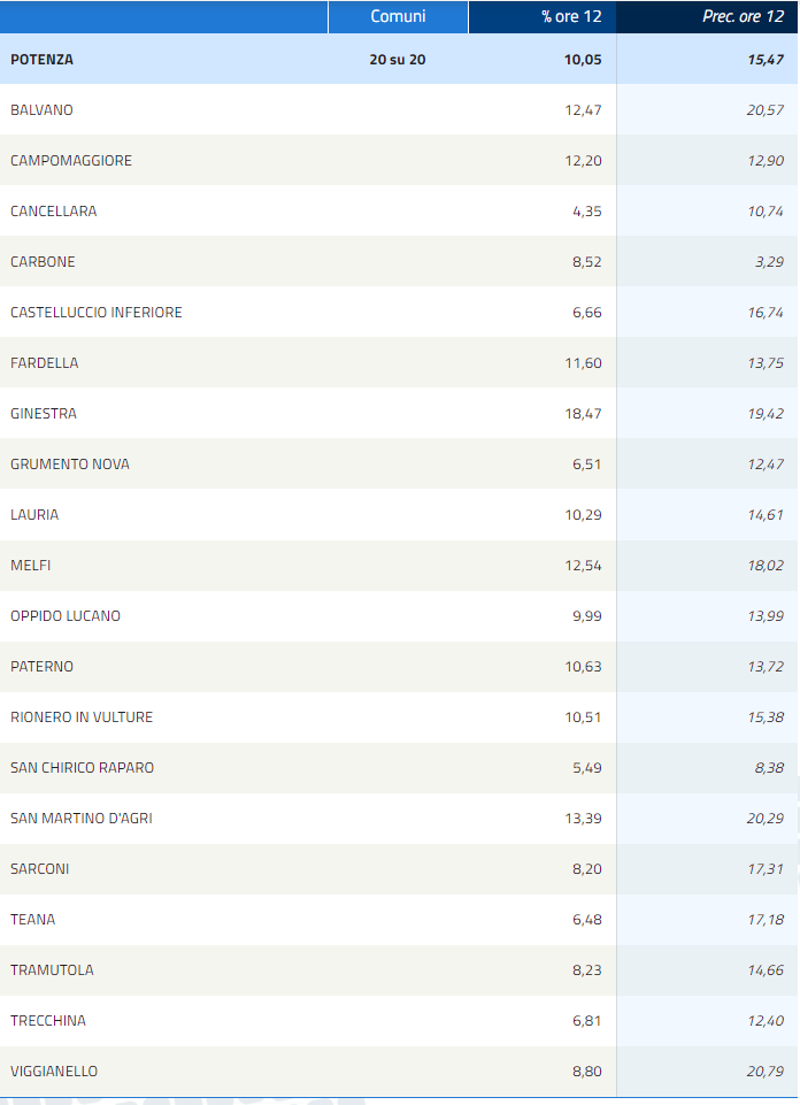800x1105 pixels.
Task: Open GRUMENTO NOVA turnout details
Action: 399,464
